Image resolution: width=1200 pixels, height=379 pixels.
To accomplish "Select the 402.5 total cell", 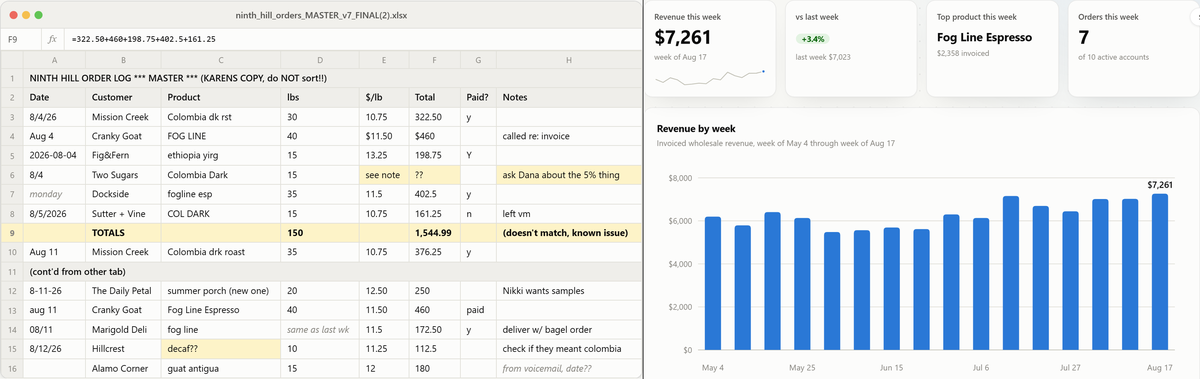I will 435,194.
